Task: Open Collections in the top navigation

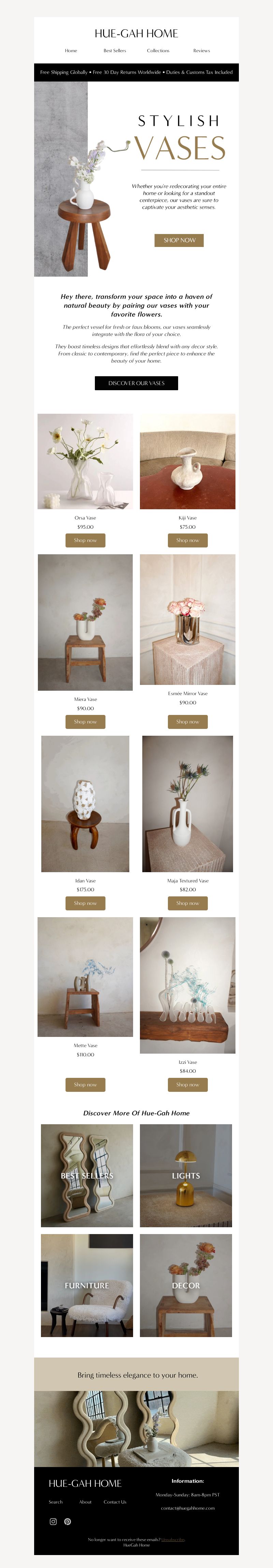Action: 158,50
